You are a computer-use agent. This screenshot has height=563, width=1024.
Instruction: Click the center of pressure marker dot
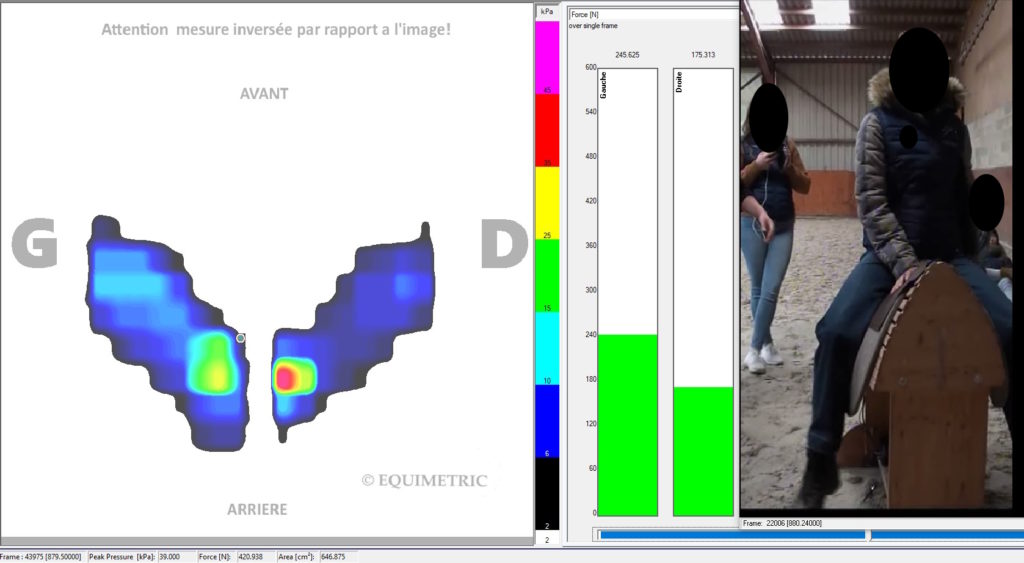click(x=240, y=339)
